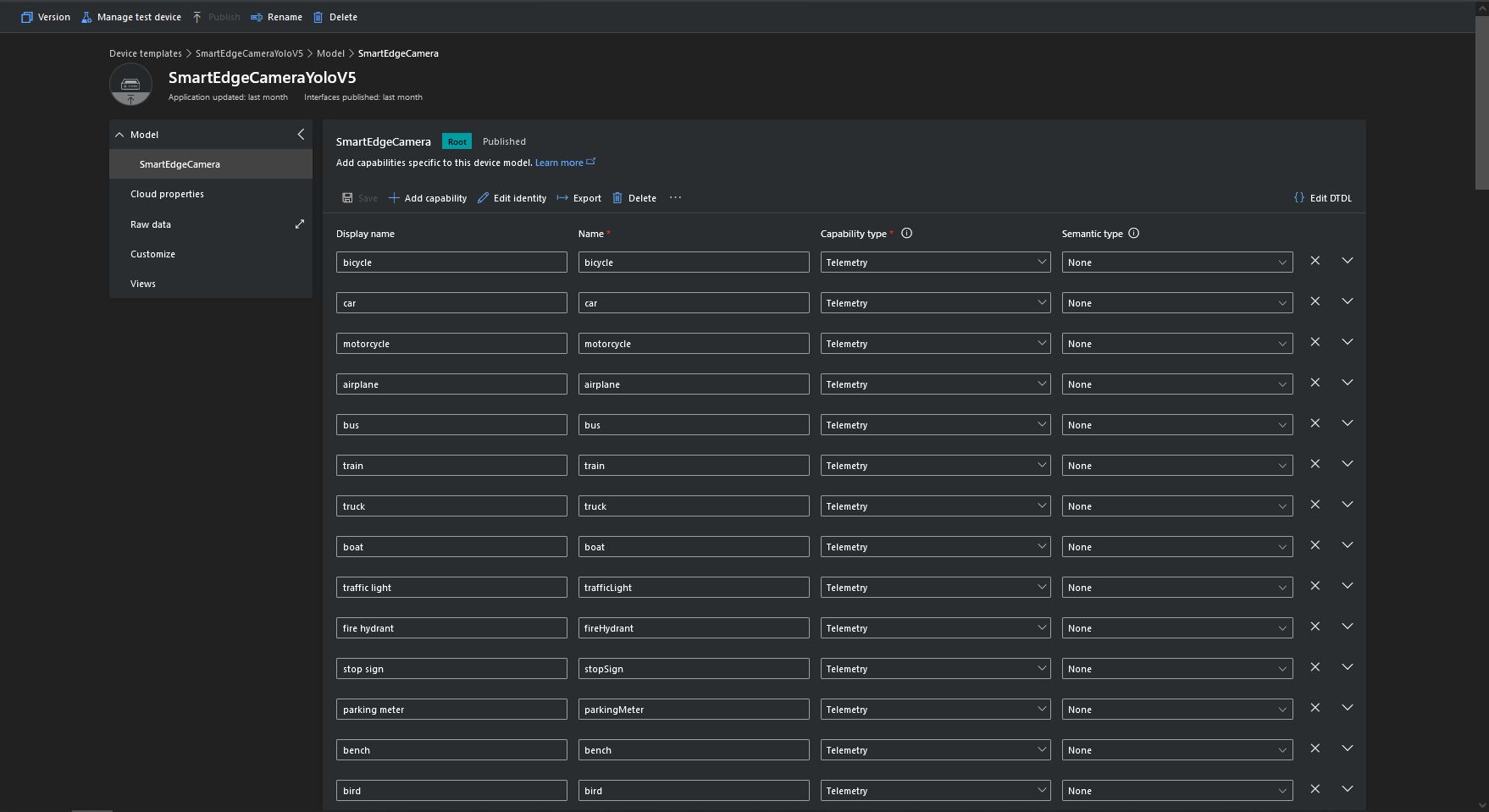This screenshot has height=812, width=1489.
Task: Open the more options ellipsis menu
Action: pyautogui.click(x=675, y=198)
